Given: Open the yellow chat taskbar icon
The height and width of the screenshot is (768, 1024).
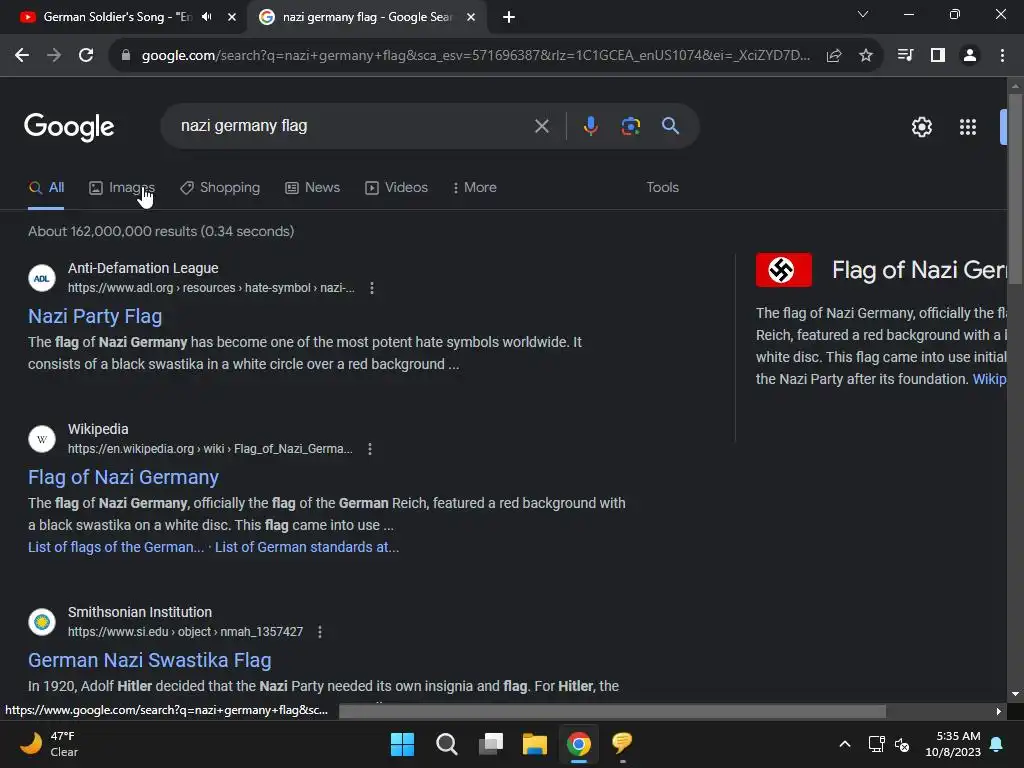Looking at the screenshot, I should click(x=622, y=743).
